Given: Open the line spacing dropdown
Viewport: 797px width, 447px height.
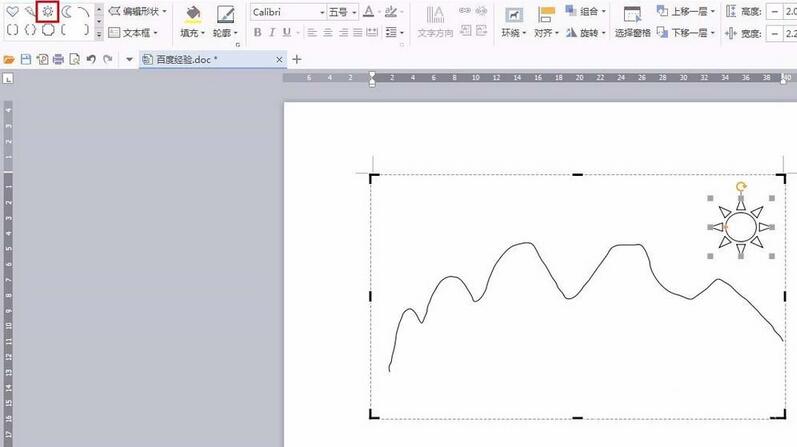Looking at the screenshot, I should click(402, 33).
